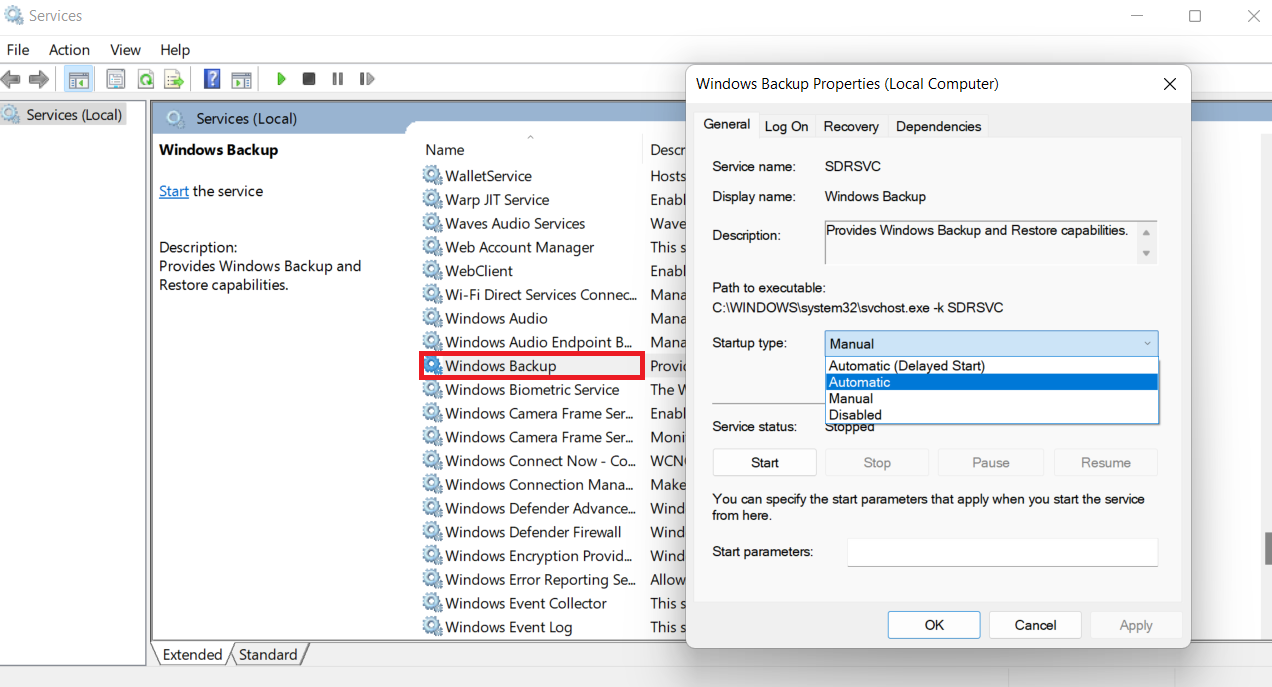Click the Export List toolbar icon
1272x687 pixels.
coord(174,79)
